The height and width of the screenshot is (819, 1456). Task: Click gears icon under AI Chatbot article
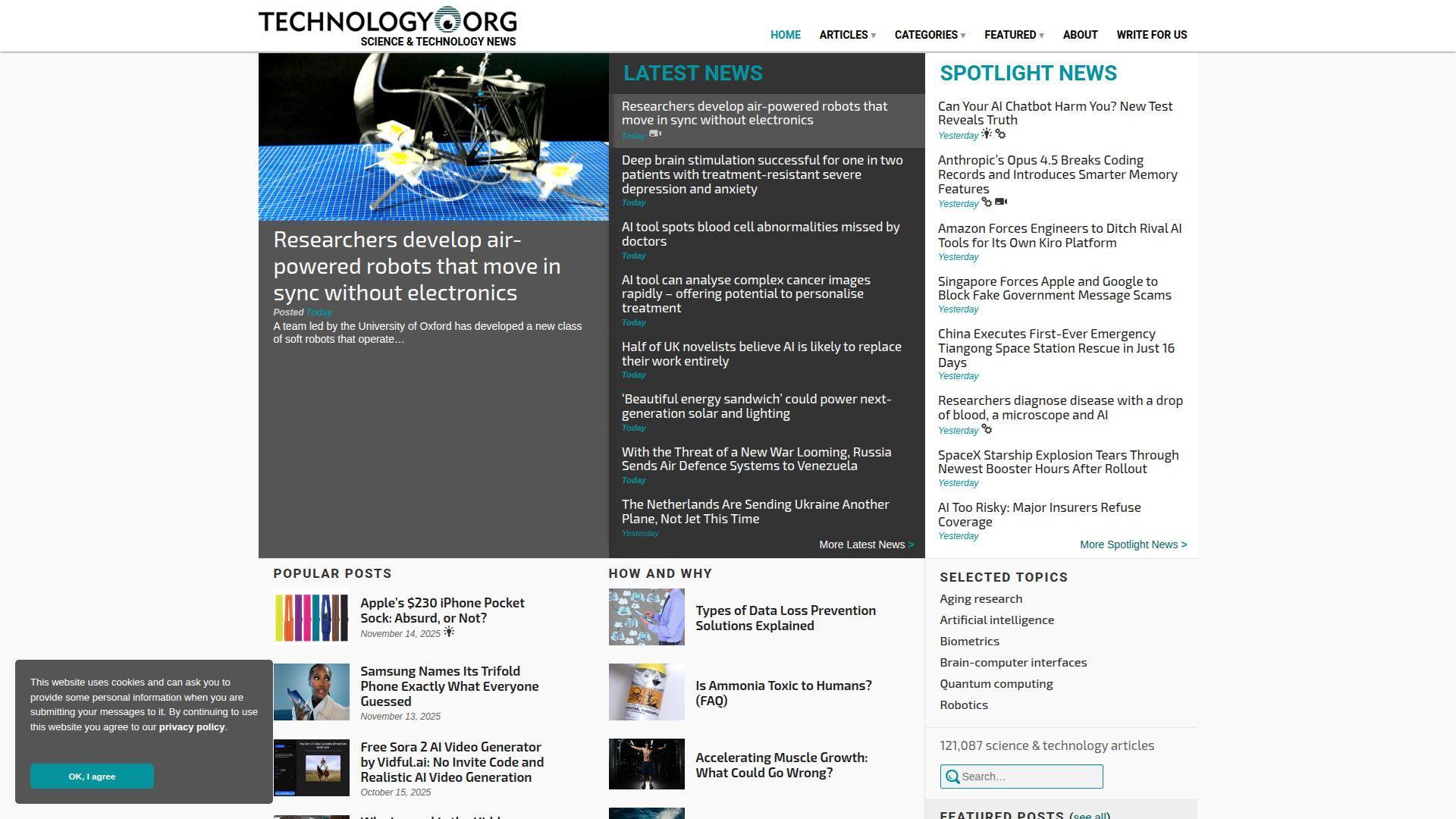[1000, 134]
